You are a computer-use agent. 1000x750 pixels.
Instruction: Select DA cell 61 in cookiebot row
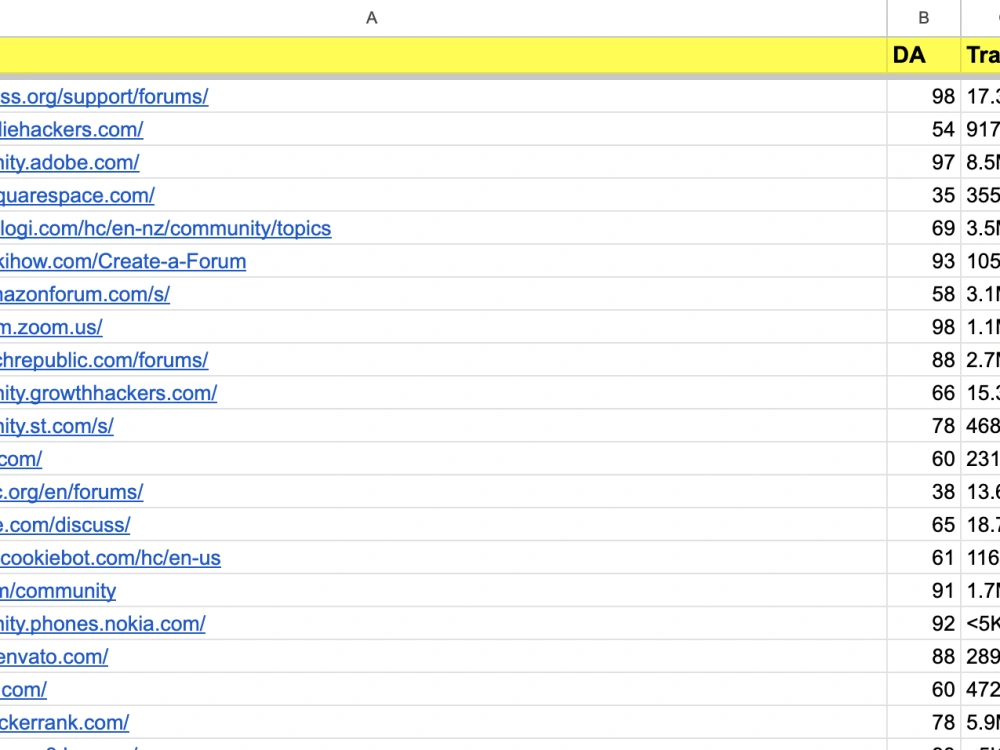[923, 558]
